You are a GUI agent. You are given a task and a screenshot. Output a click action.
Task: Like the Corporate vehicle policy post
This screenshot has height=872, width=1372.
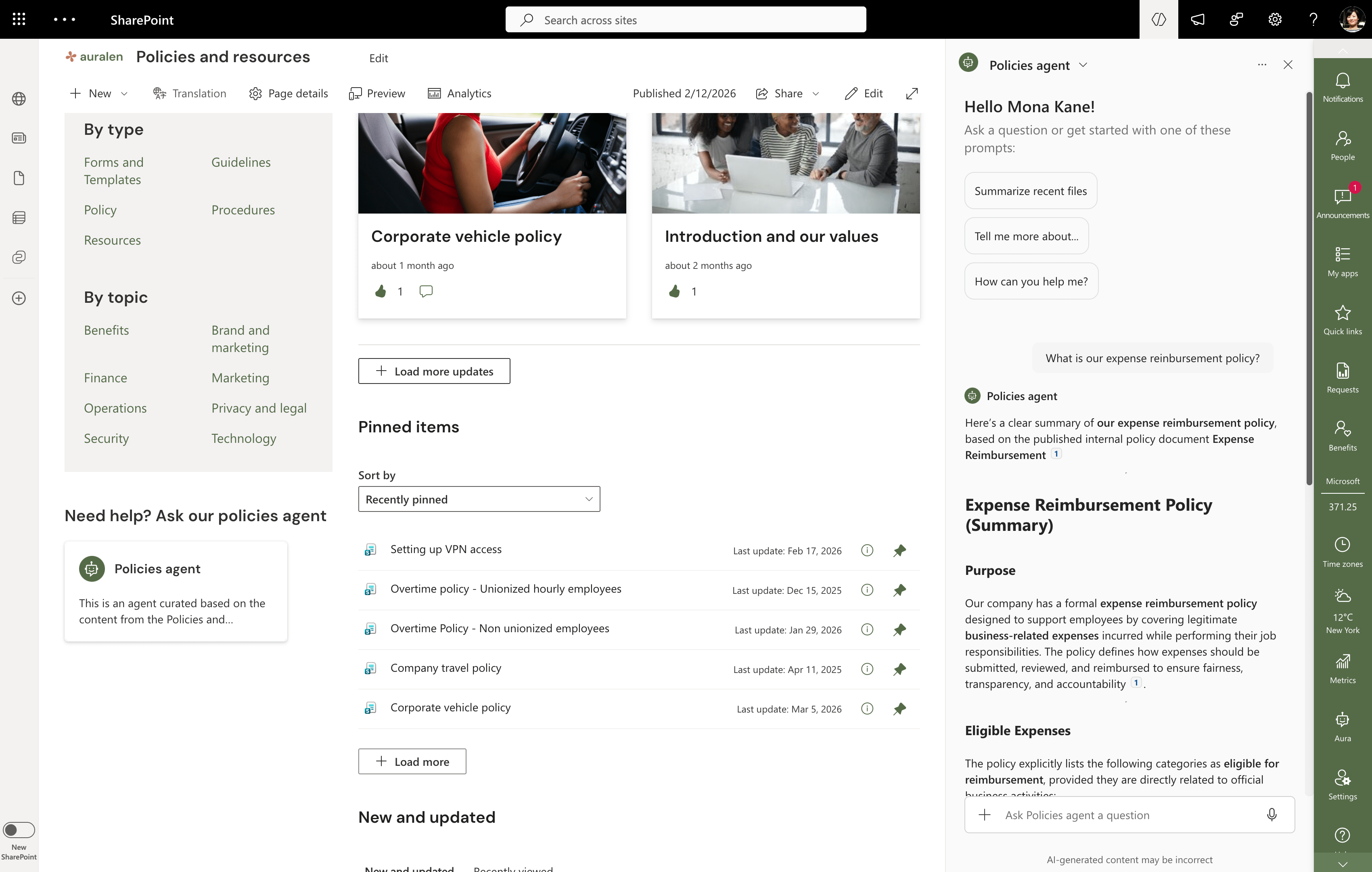pyautogui.click(x=381, y=291)
